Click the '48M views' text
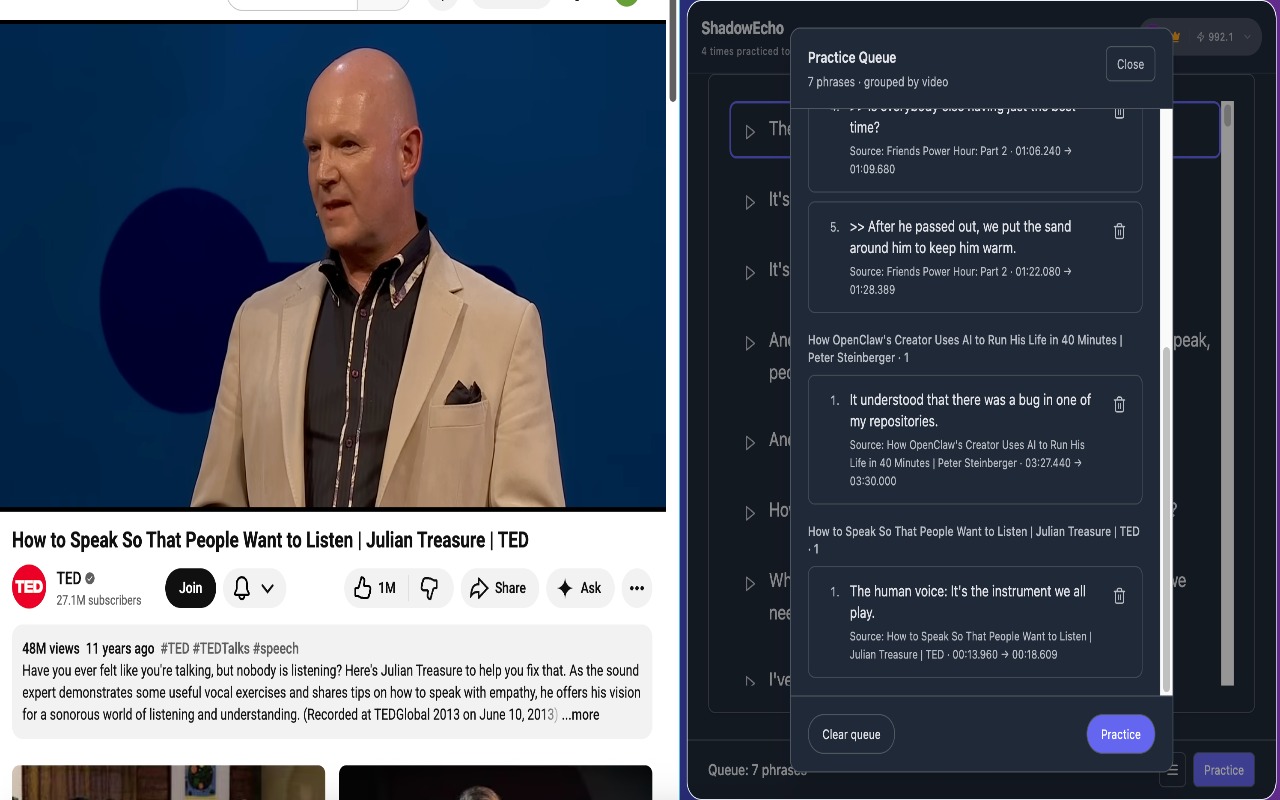The width and height of the screenshot is (1280, 800). point(50,648)
